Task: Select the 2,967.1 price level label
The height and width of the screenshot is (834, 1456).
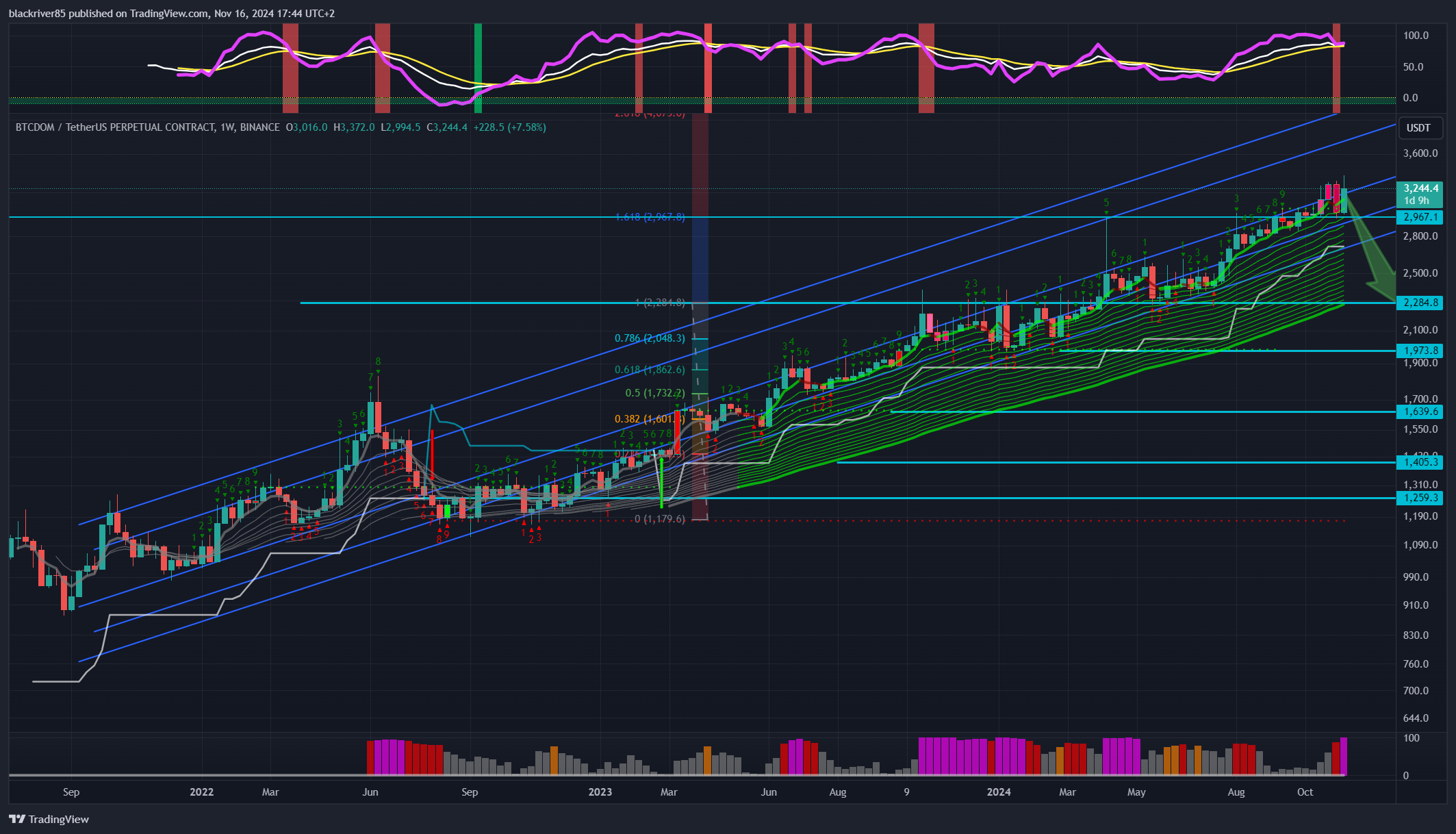Action: pos(1420,217)
